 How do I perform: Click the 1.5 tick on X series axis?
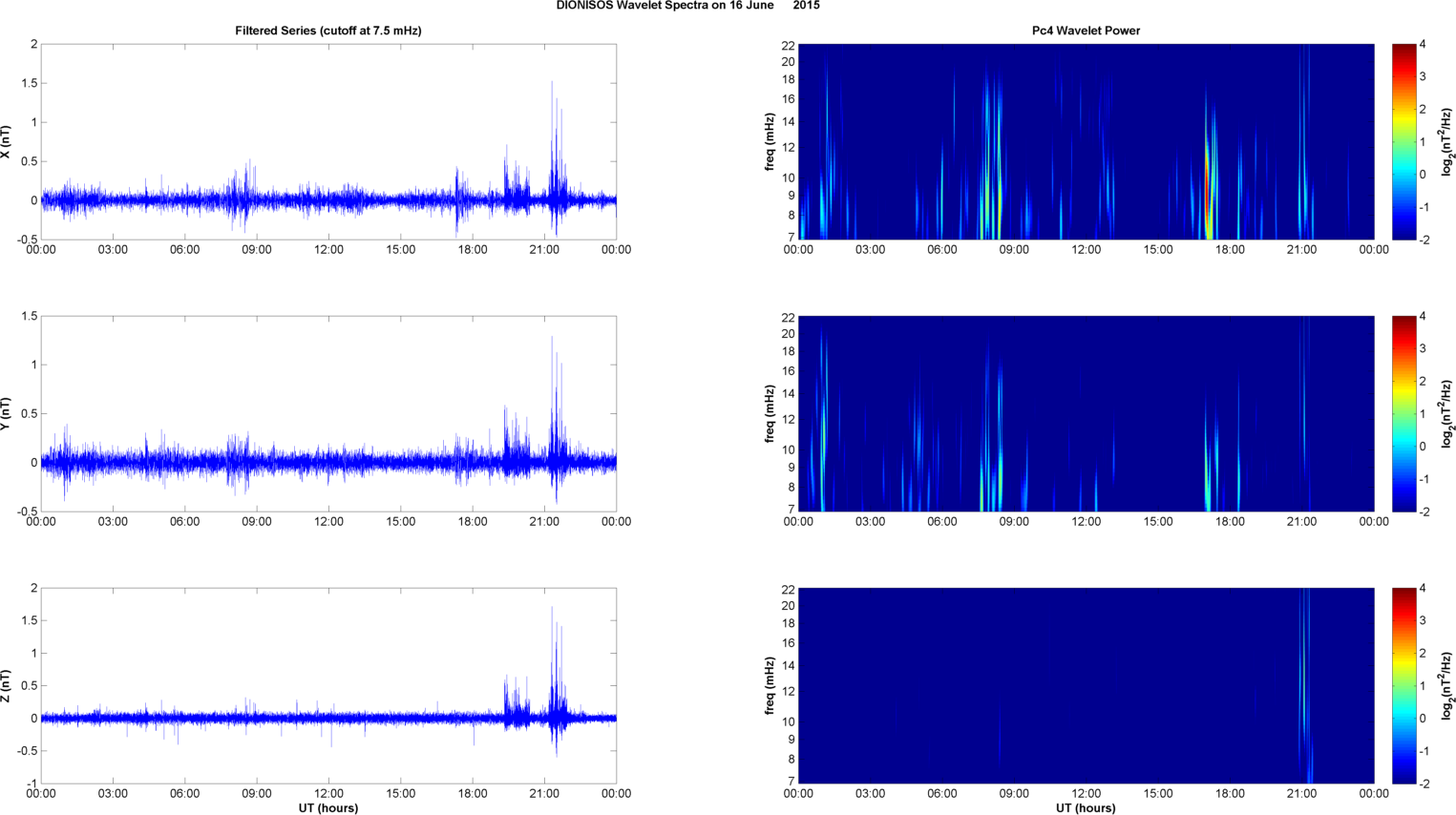coord(30,83)
